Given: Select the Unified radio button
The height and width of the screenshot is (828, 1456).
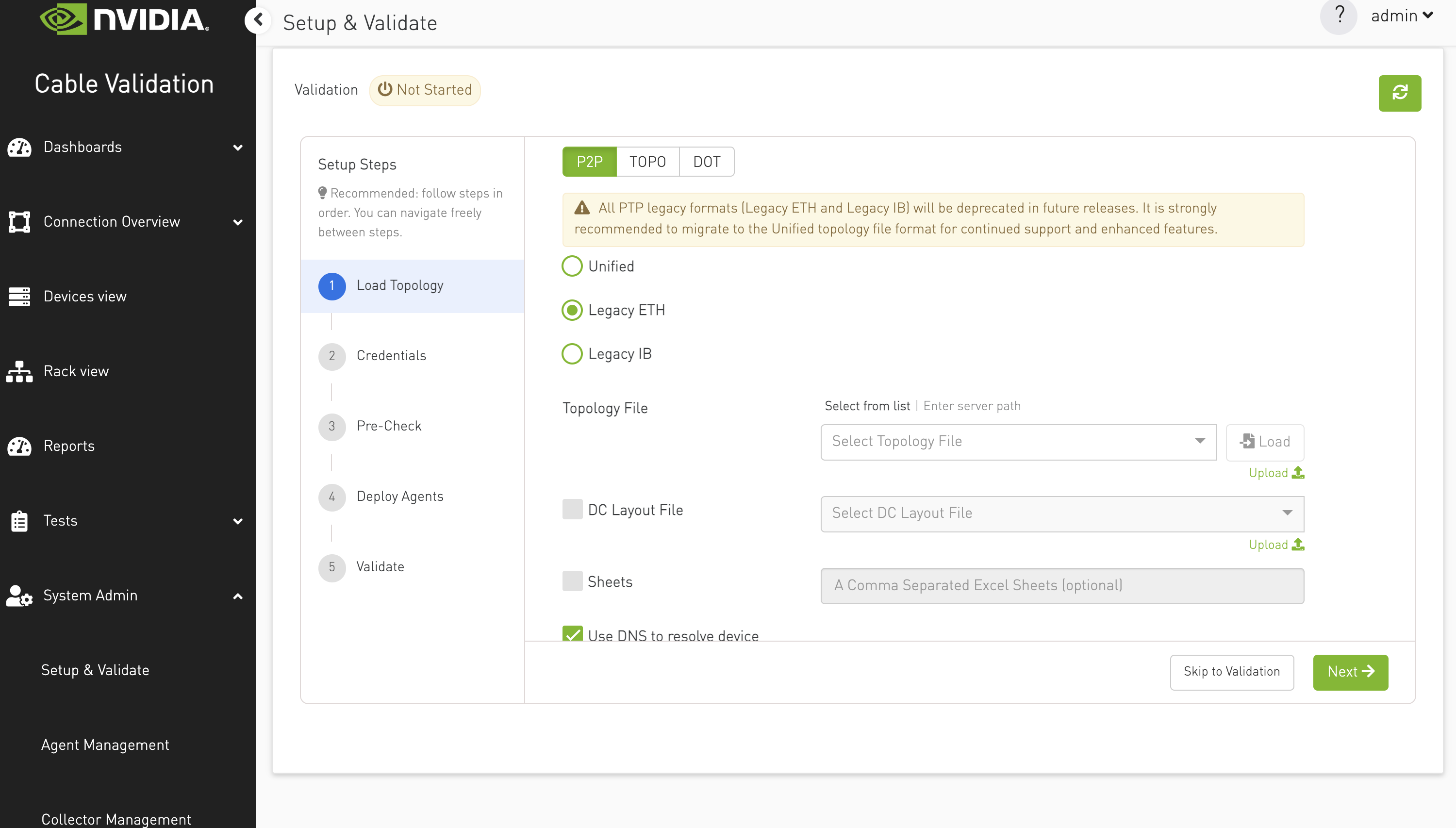Looking at the screenshot, I should pyautogui.click(x=572, y=266).
